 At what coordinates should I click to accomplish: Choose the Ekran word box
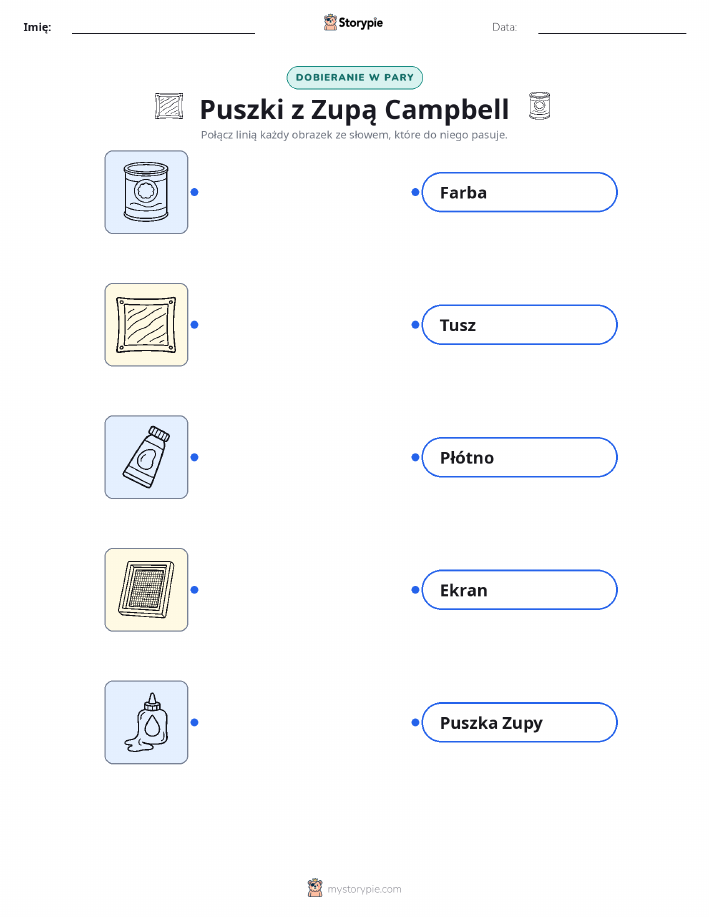(x=519, y=590)
